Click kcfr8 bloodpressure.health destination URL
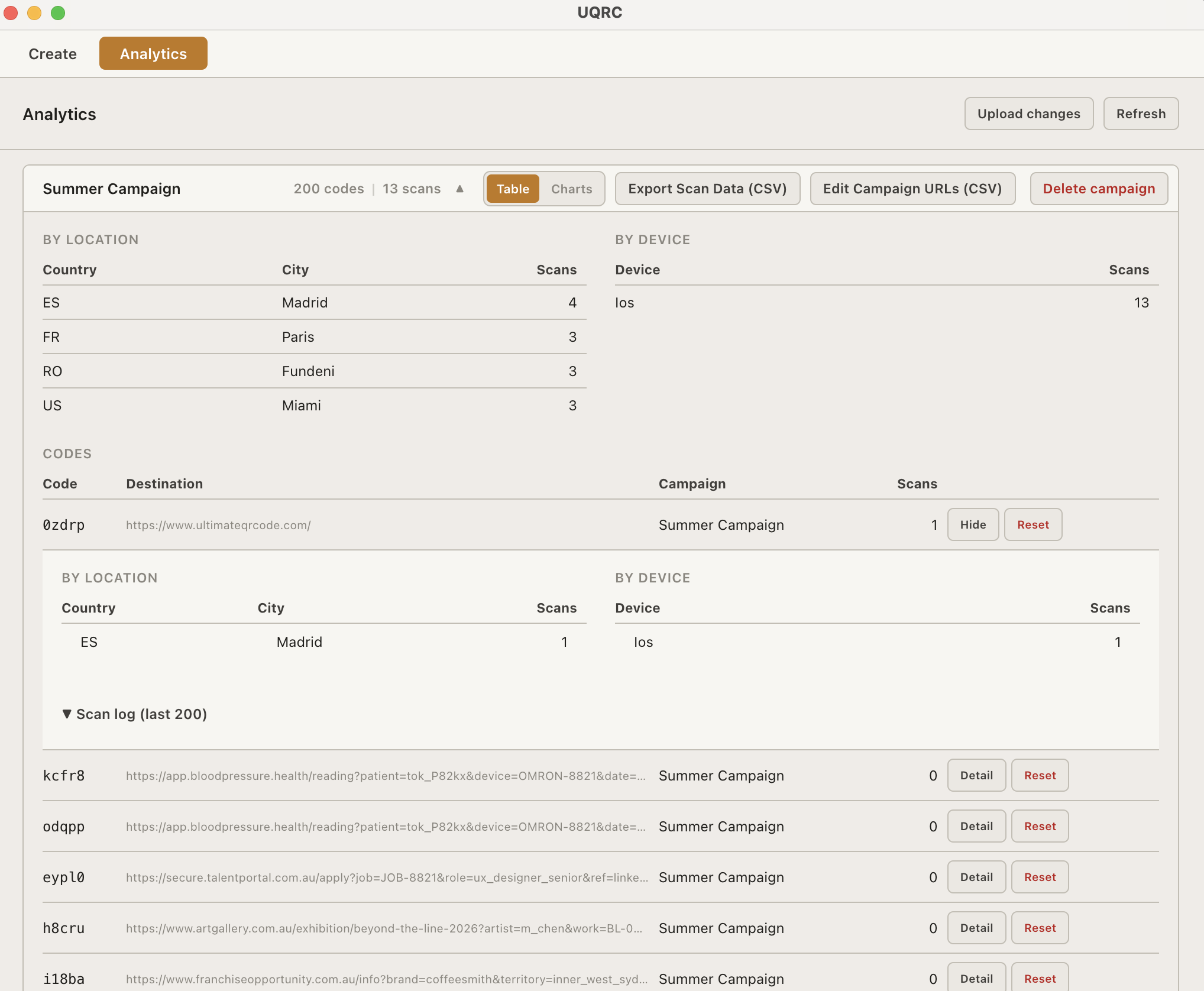The width and height of the screenshot is (1204, 991). pos(386,776)
